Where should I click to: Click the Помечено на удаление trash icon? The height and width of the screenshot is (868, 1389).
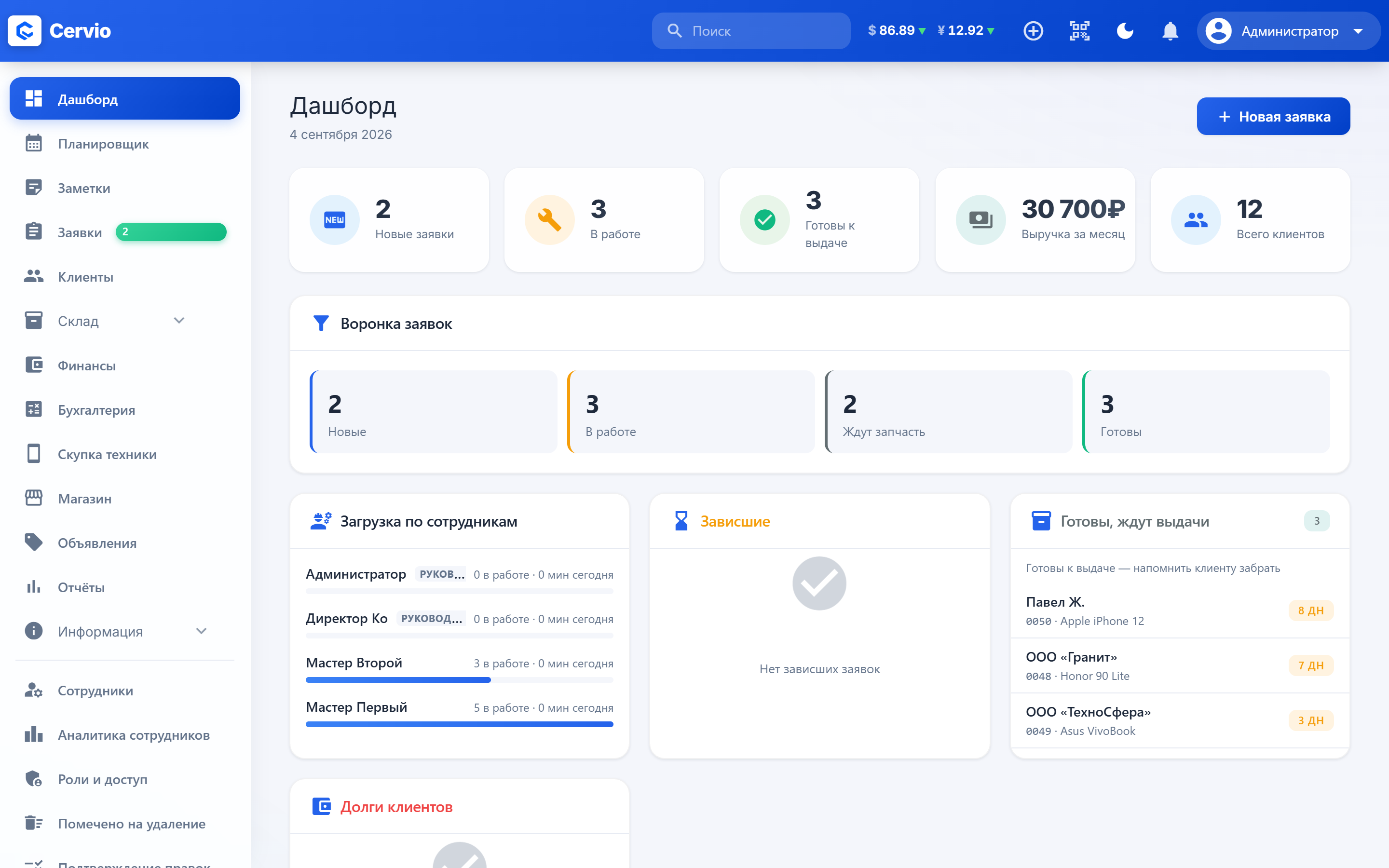[34, 823]
